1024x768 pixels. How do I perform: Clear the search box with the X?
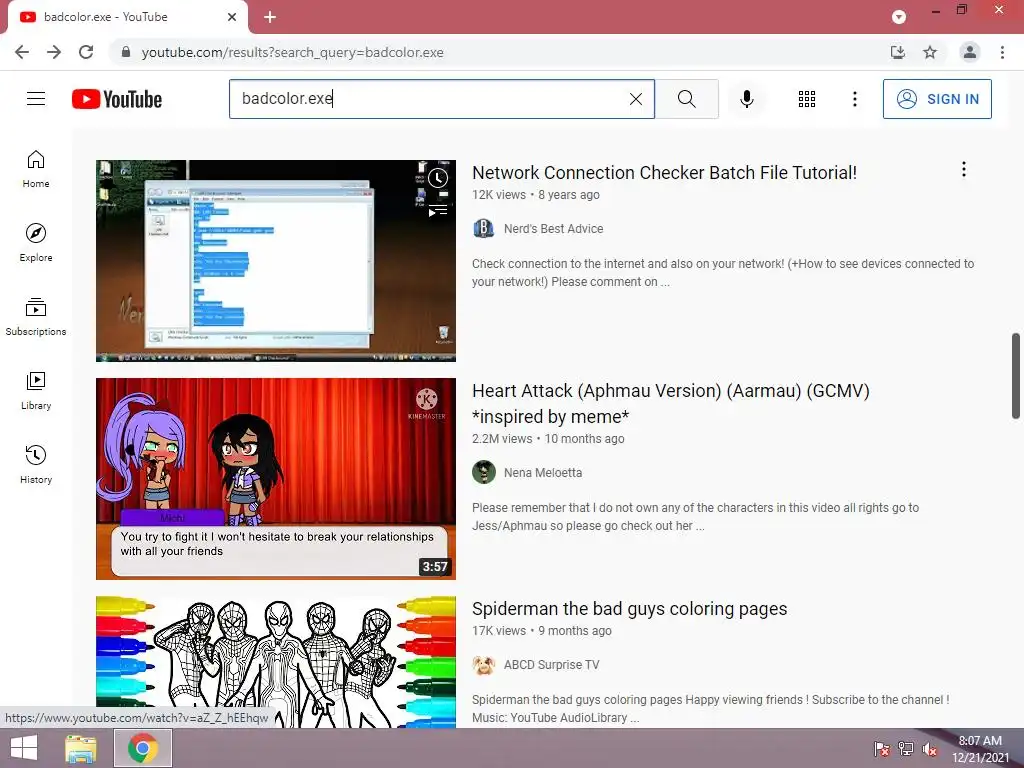pyautogui.click(x=635, y=99)
